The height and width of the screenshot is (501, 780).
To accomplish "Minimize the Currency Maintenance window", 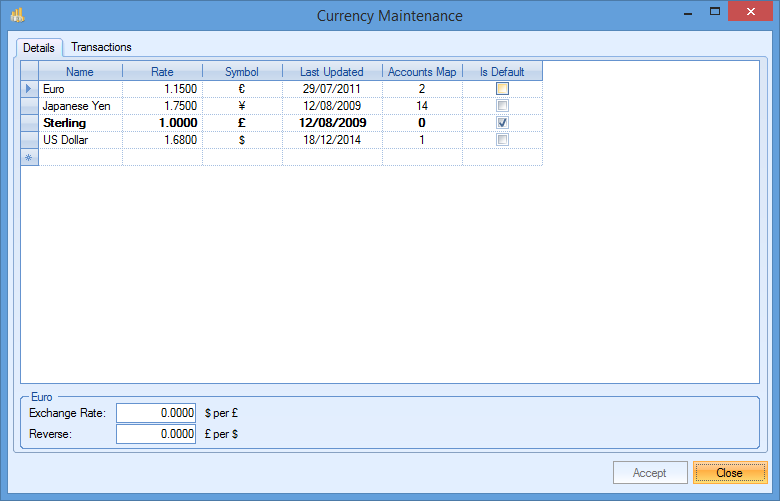I will (x=687, y=13).
